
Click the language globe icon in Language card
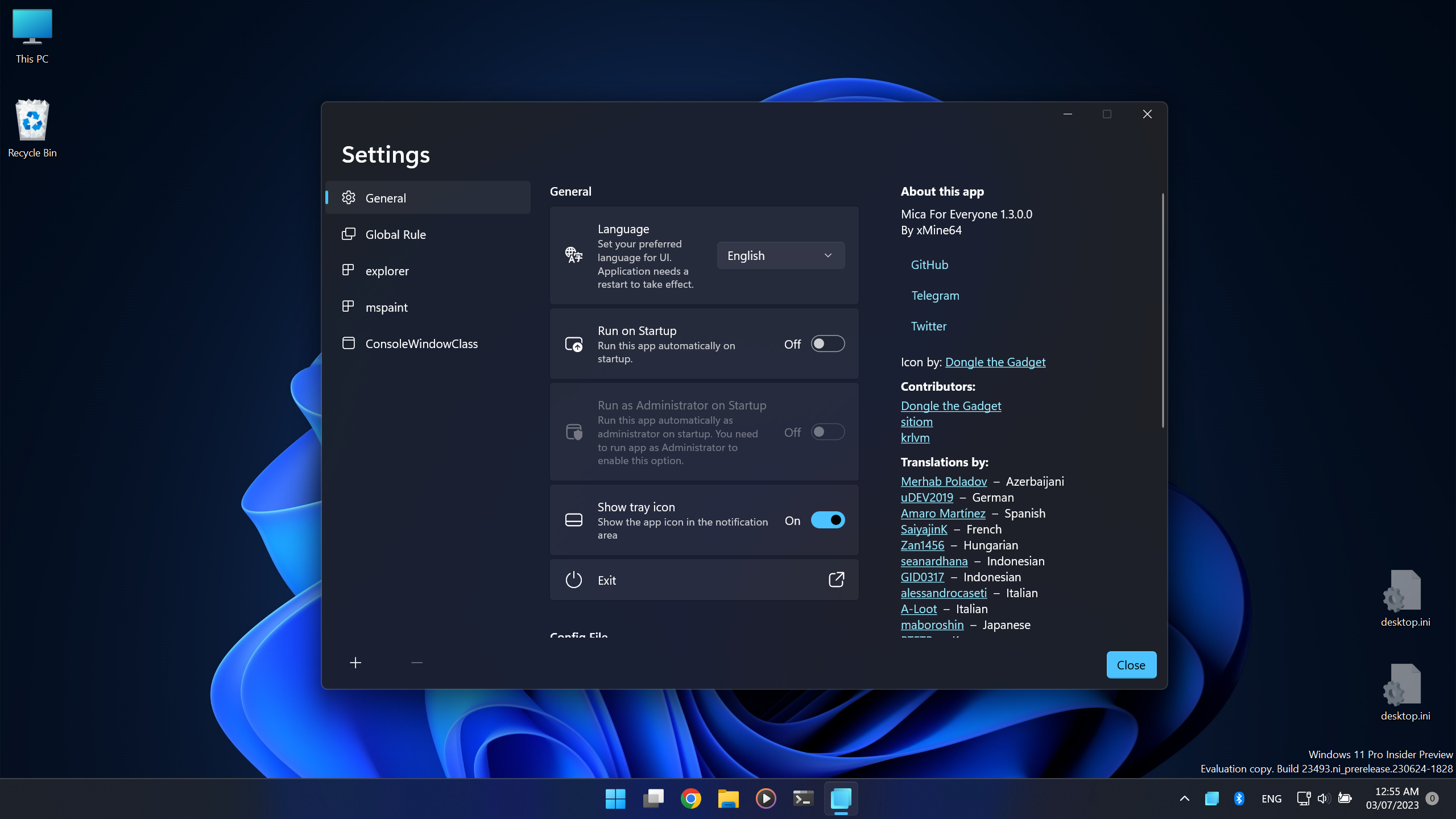point(573,255)
